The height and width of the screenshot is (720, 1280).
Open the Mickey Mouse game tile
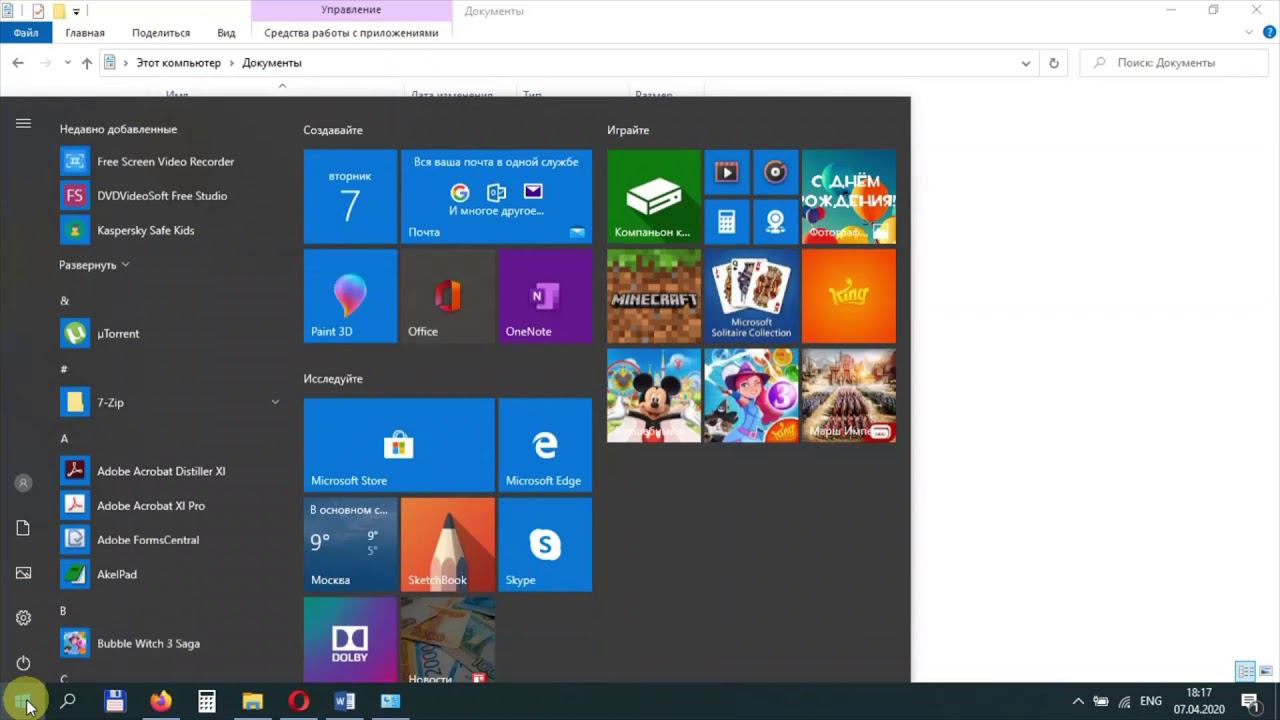[x=654, y=395]
